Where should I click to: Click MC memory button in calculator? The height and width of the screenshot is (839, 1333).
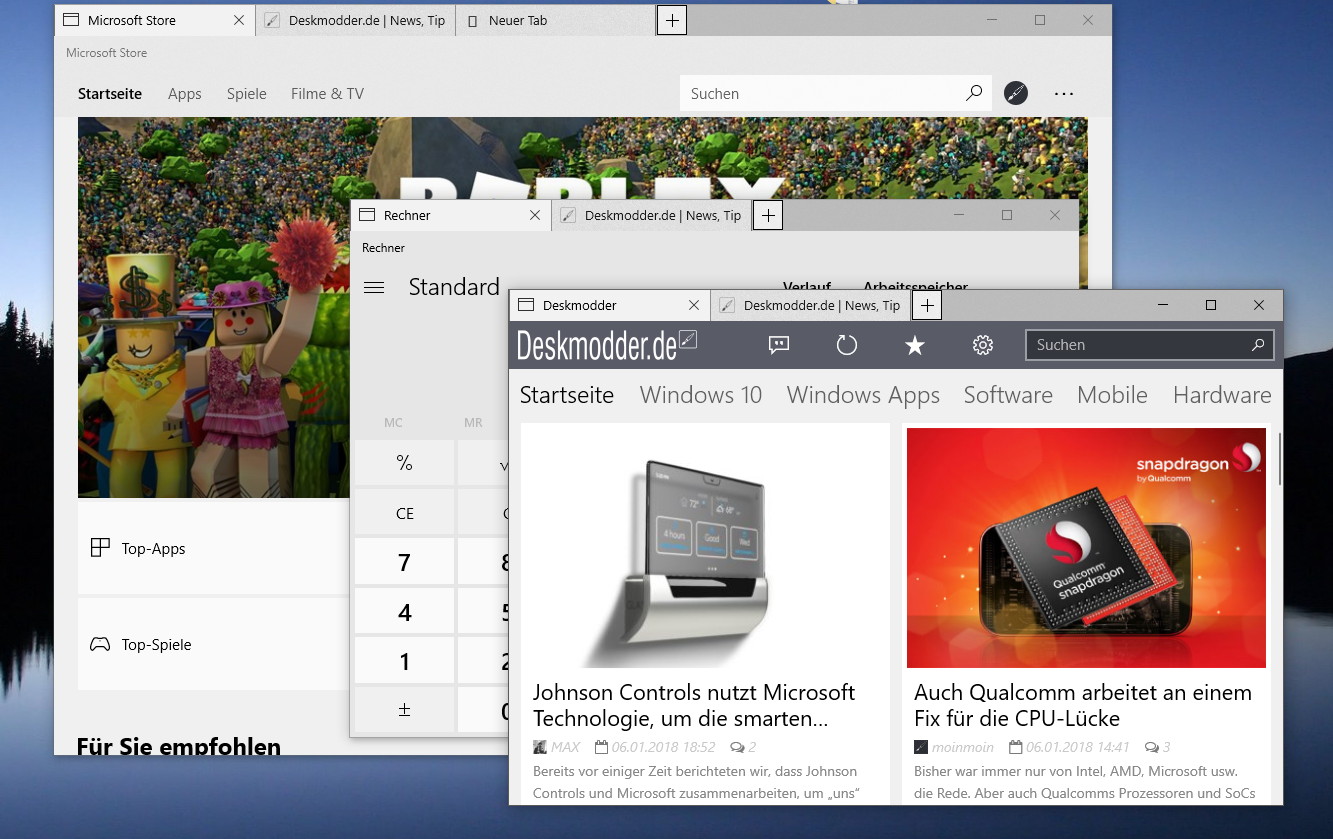point(393,423)
